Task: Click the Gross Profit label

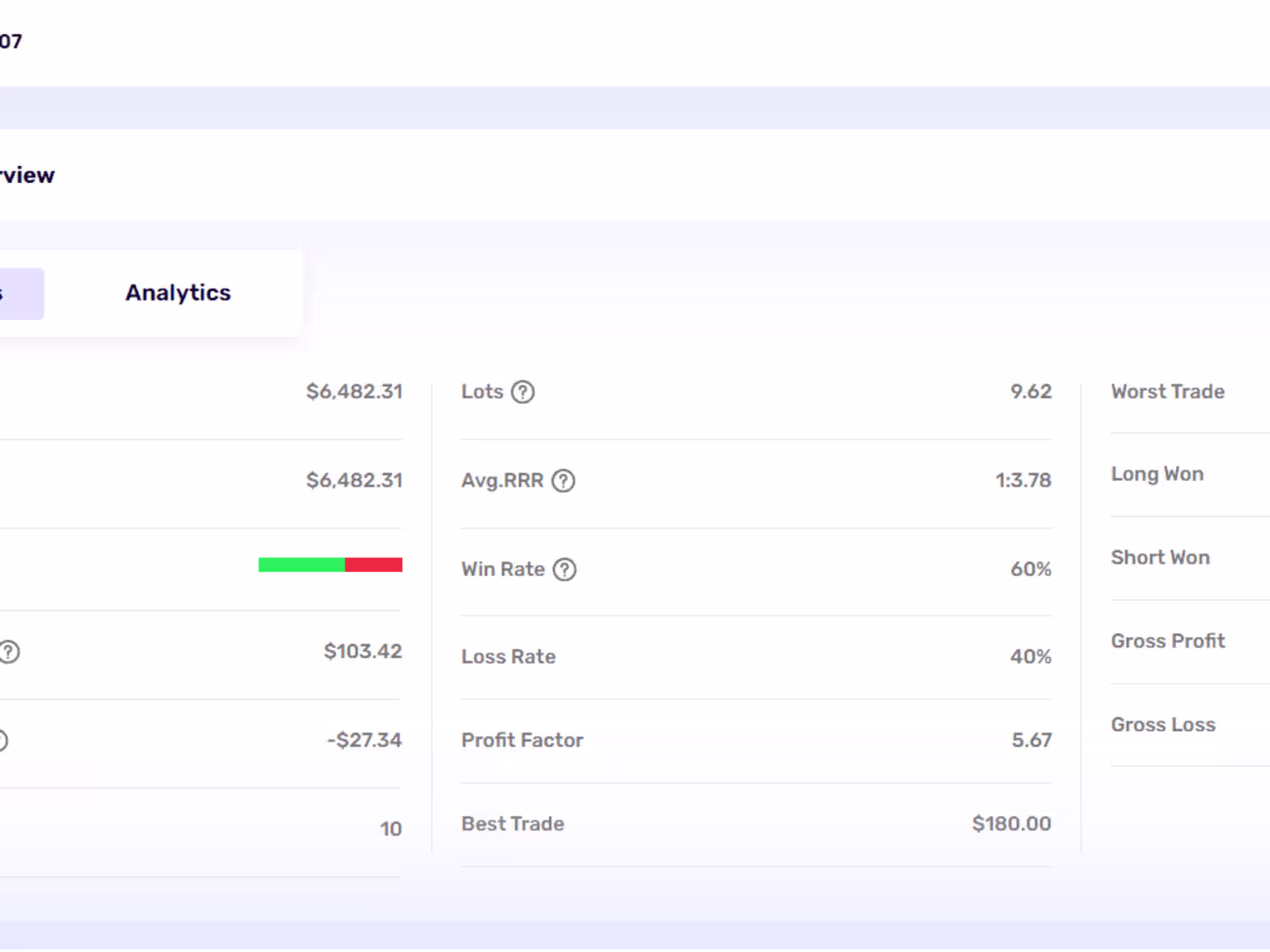Action: click(x=1168, y=641)
